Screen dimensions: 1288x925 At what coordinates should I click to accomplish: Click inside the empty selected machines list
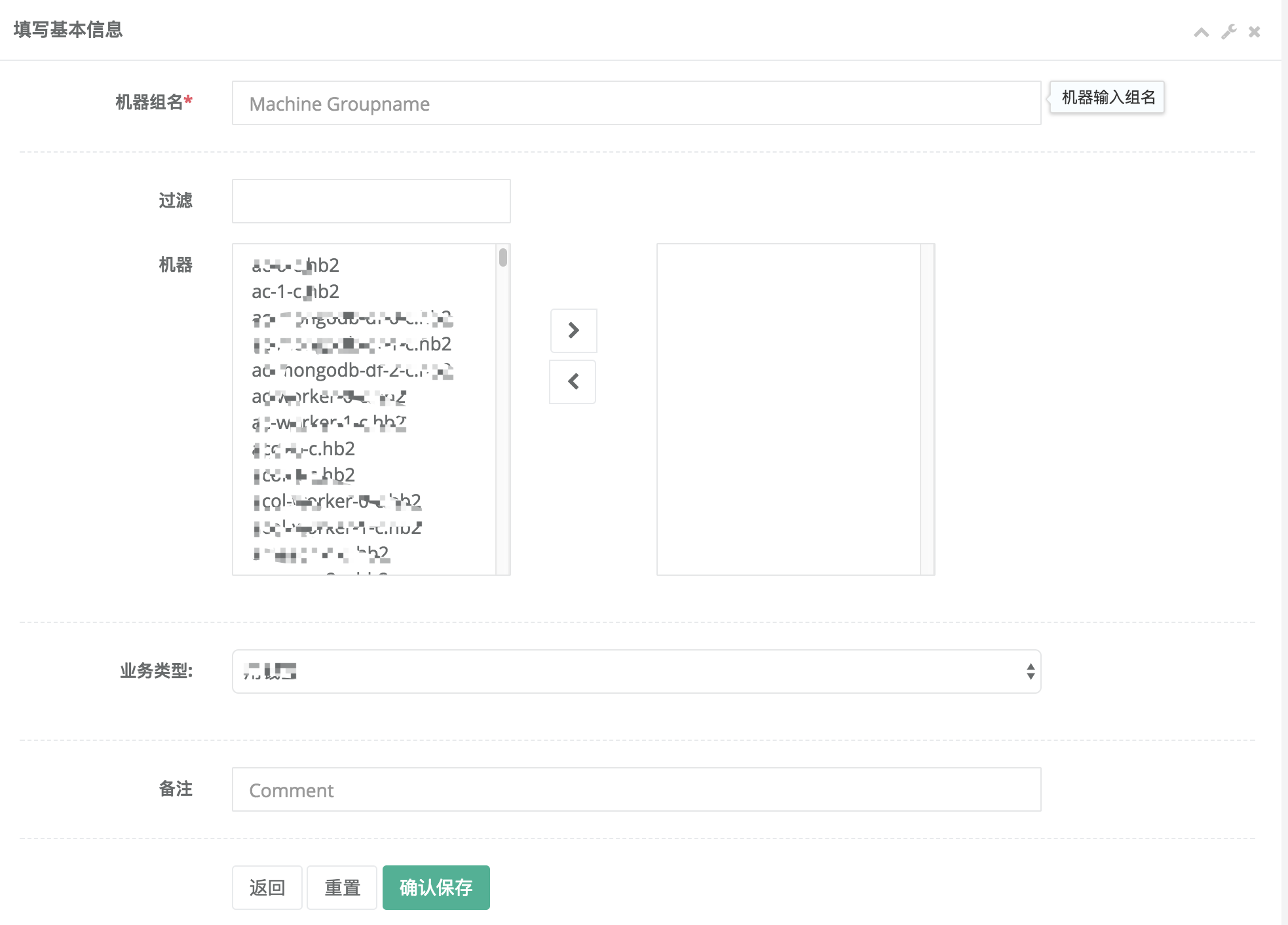click(789, 409)
